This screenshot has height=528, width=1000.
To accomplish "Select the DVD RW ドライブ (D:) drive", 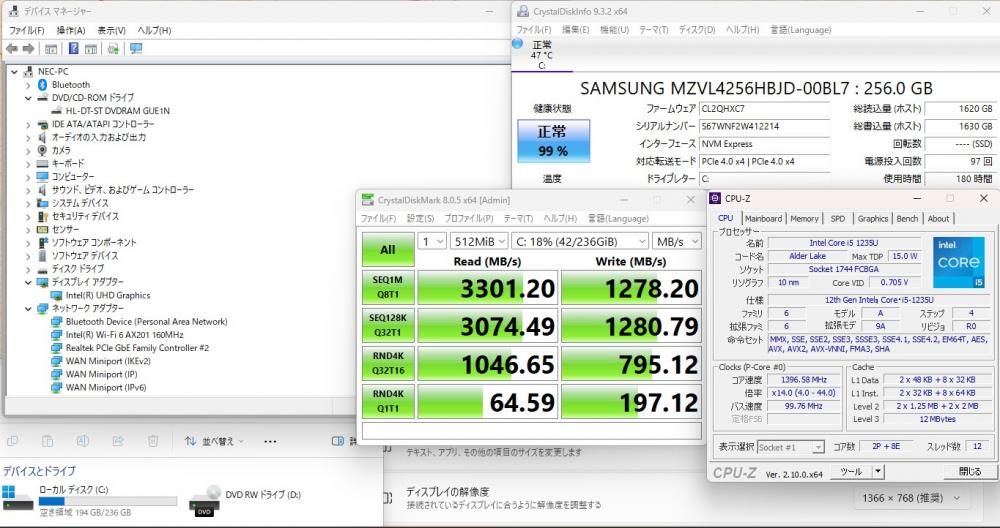I will [x=246, y=501].
